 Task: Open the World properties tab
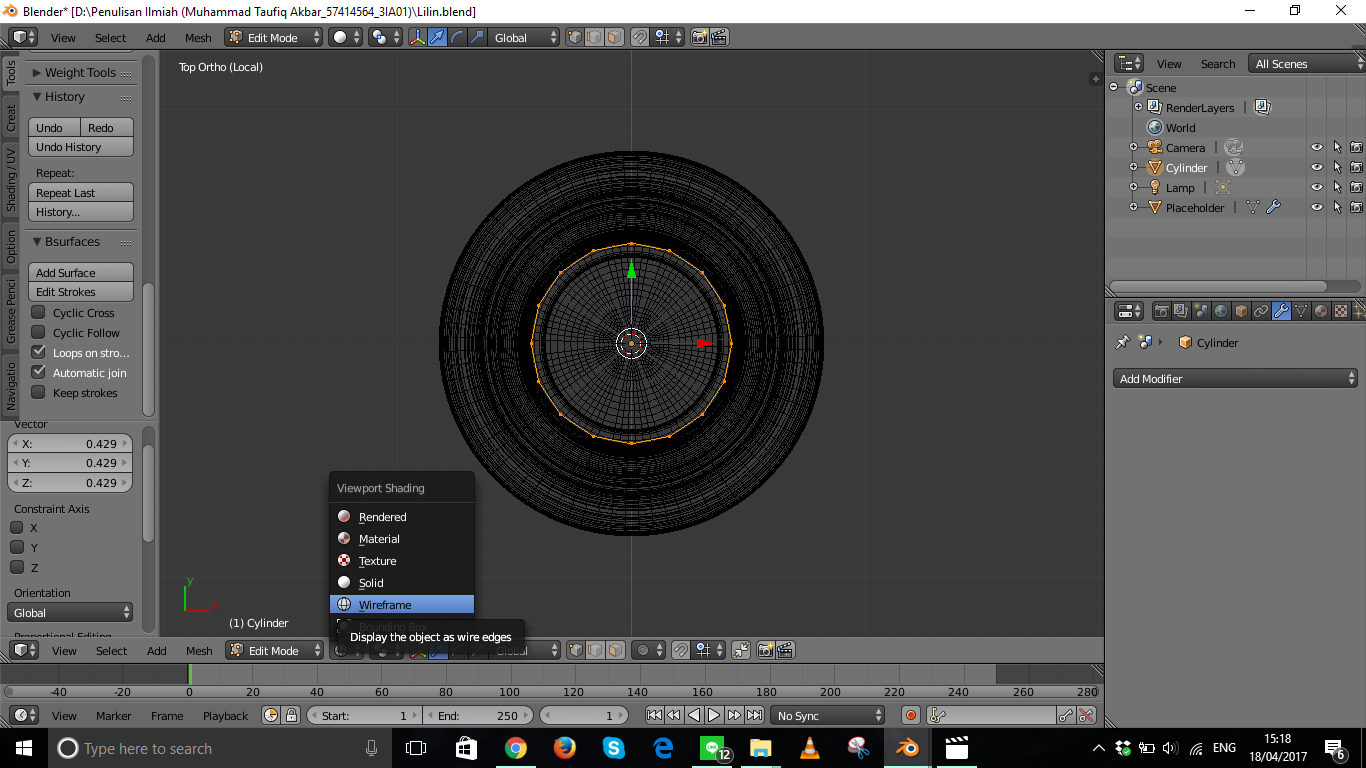coord(1221,311)
